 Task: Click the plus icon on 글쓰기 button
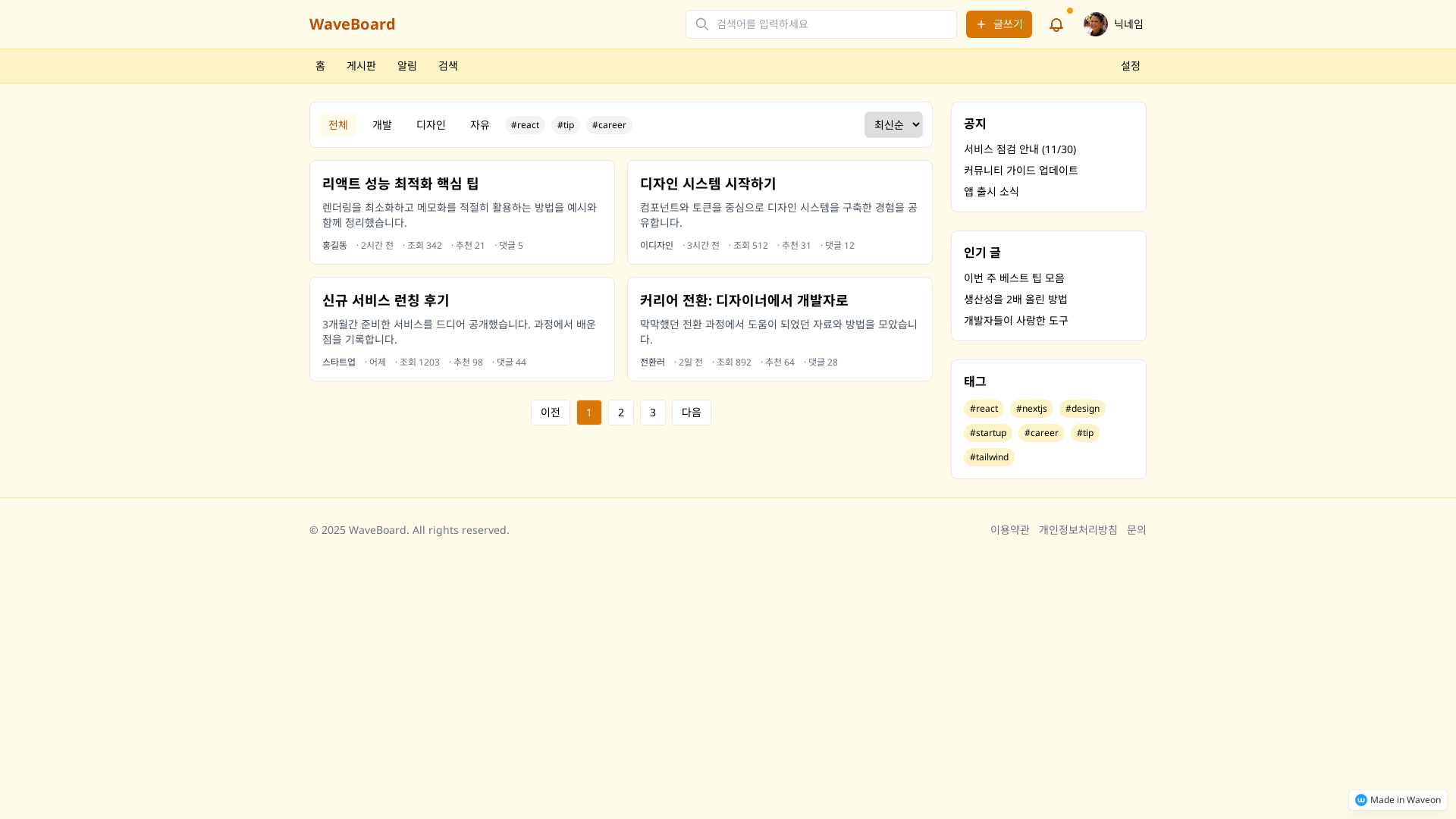coord(982,24)
